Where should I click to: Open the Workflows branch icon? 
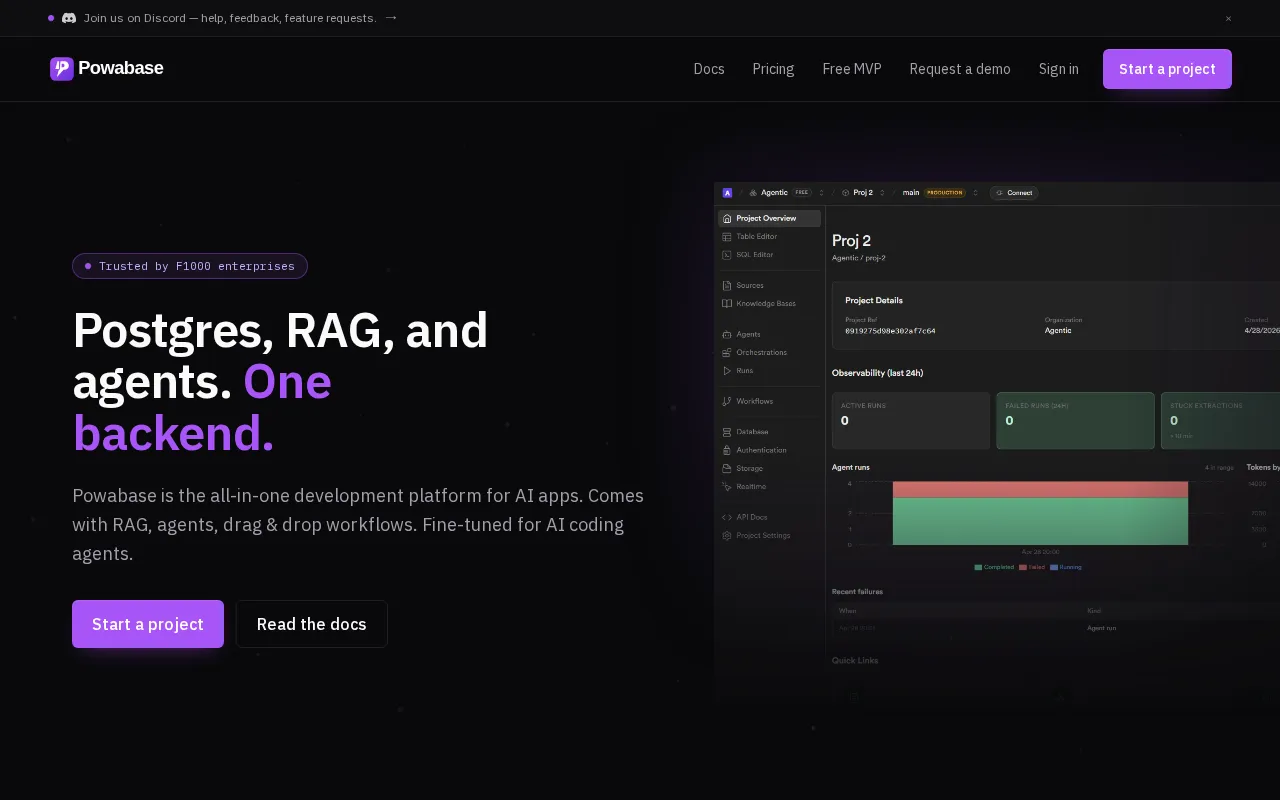point(727,401)
